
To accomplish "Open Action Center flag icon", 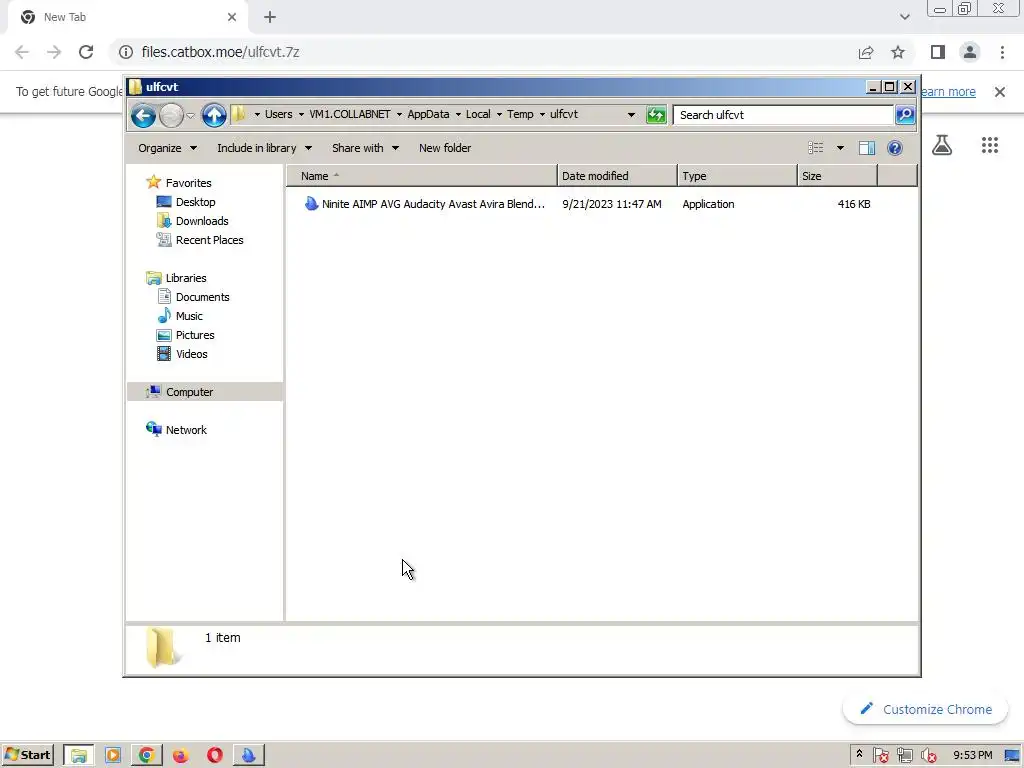I will [880, 756].
